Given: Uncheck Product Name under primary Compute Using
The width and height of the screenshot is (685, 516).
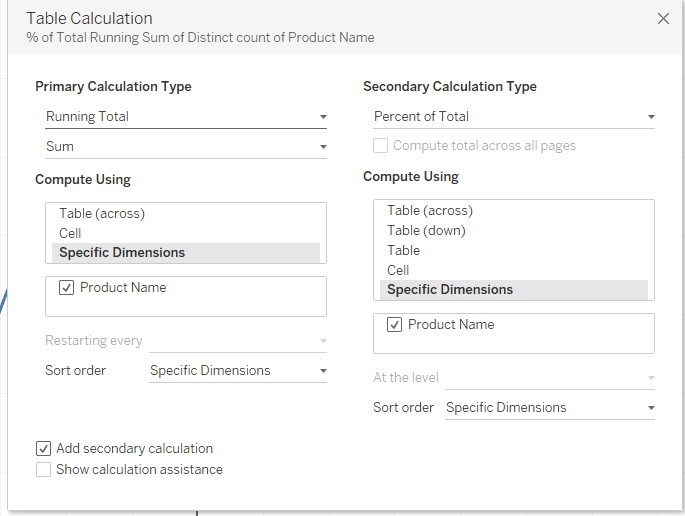Looking at the screenshot, I should coord(66,287).
